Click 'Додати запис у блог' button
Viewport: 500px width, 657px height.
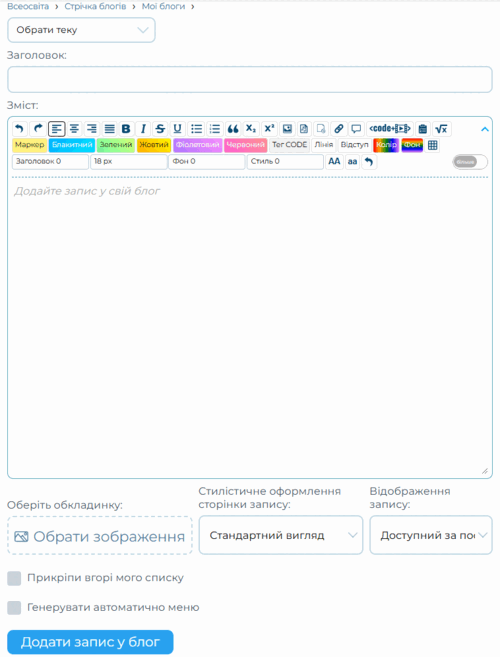tap(90, 642)
